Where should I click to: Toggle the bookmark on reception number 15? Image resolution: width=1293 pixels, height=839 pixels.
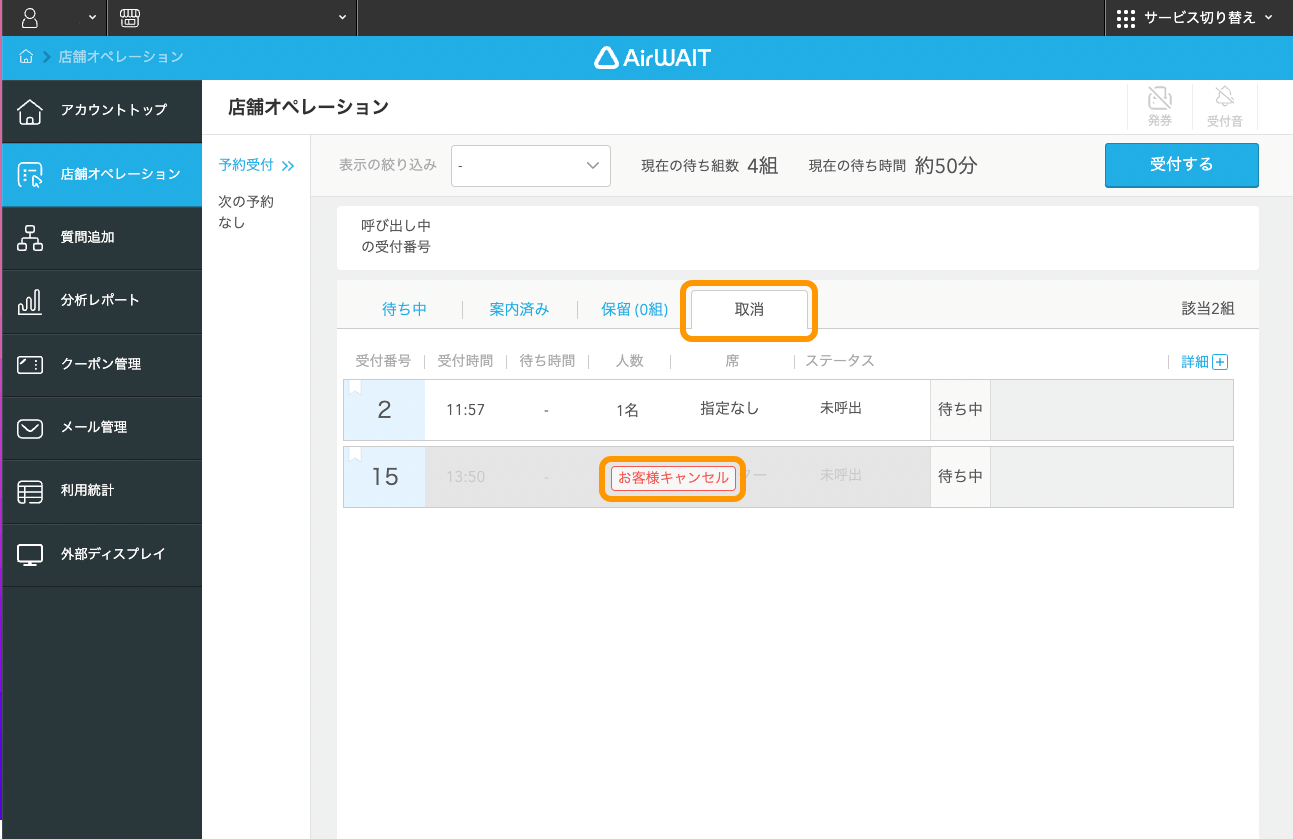point(357,455)
